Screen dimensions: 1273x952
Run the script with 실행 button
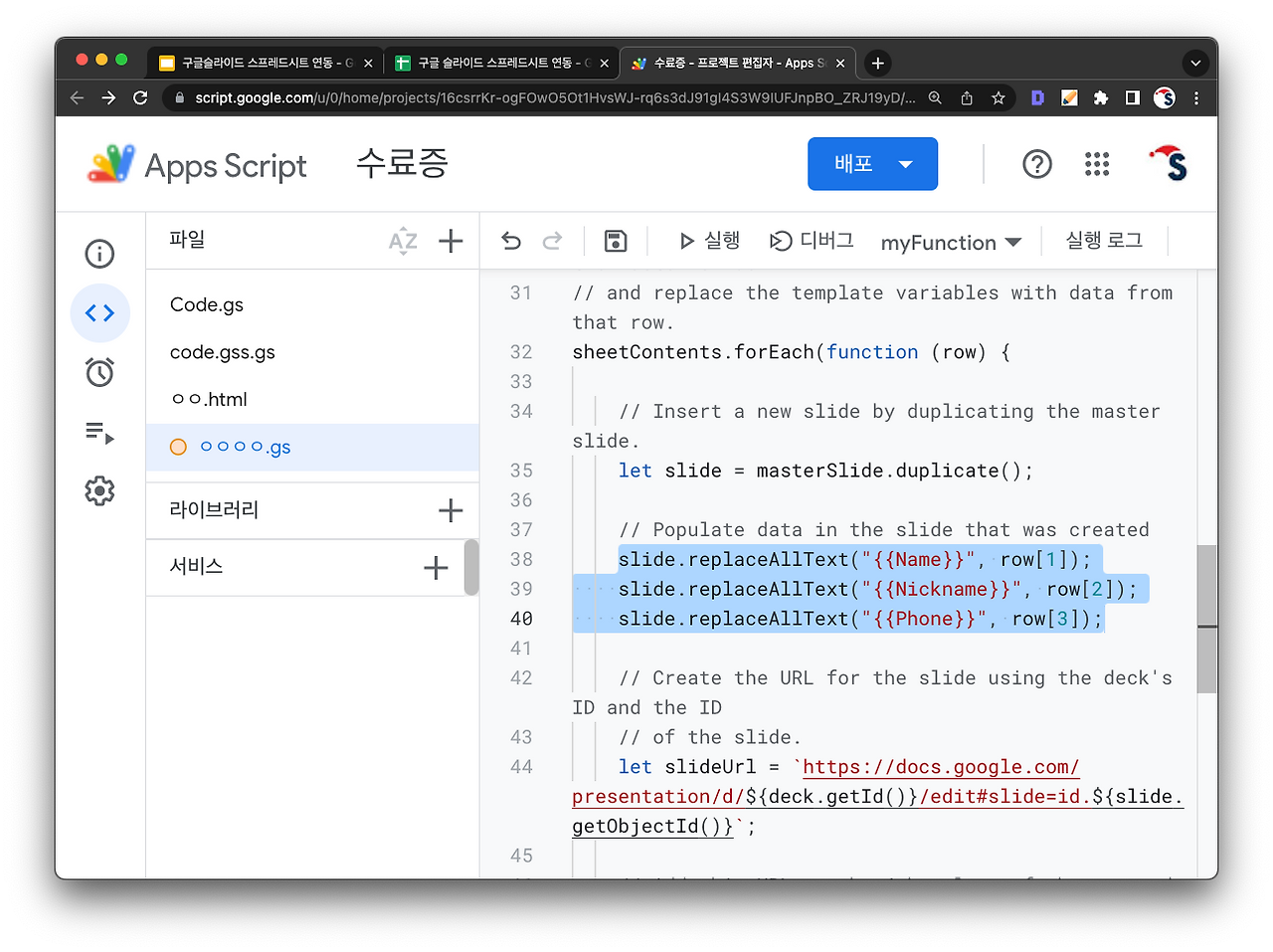click(709, 241)
